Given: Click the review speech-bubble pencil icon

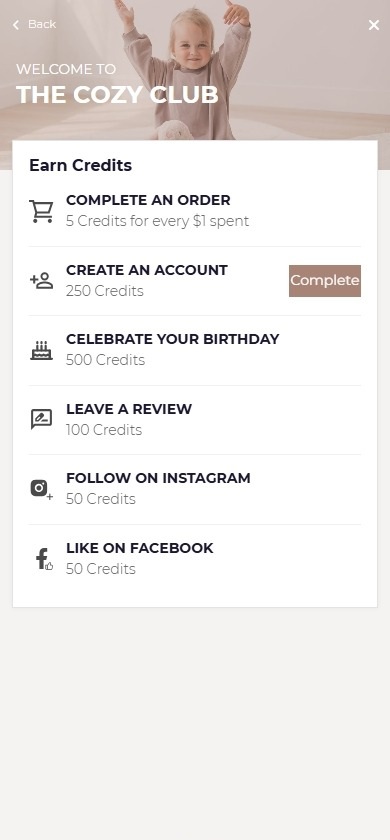Looking at the screenshot, I should (x=41, y=419).
